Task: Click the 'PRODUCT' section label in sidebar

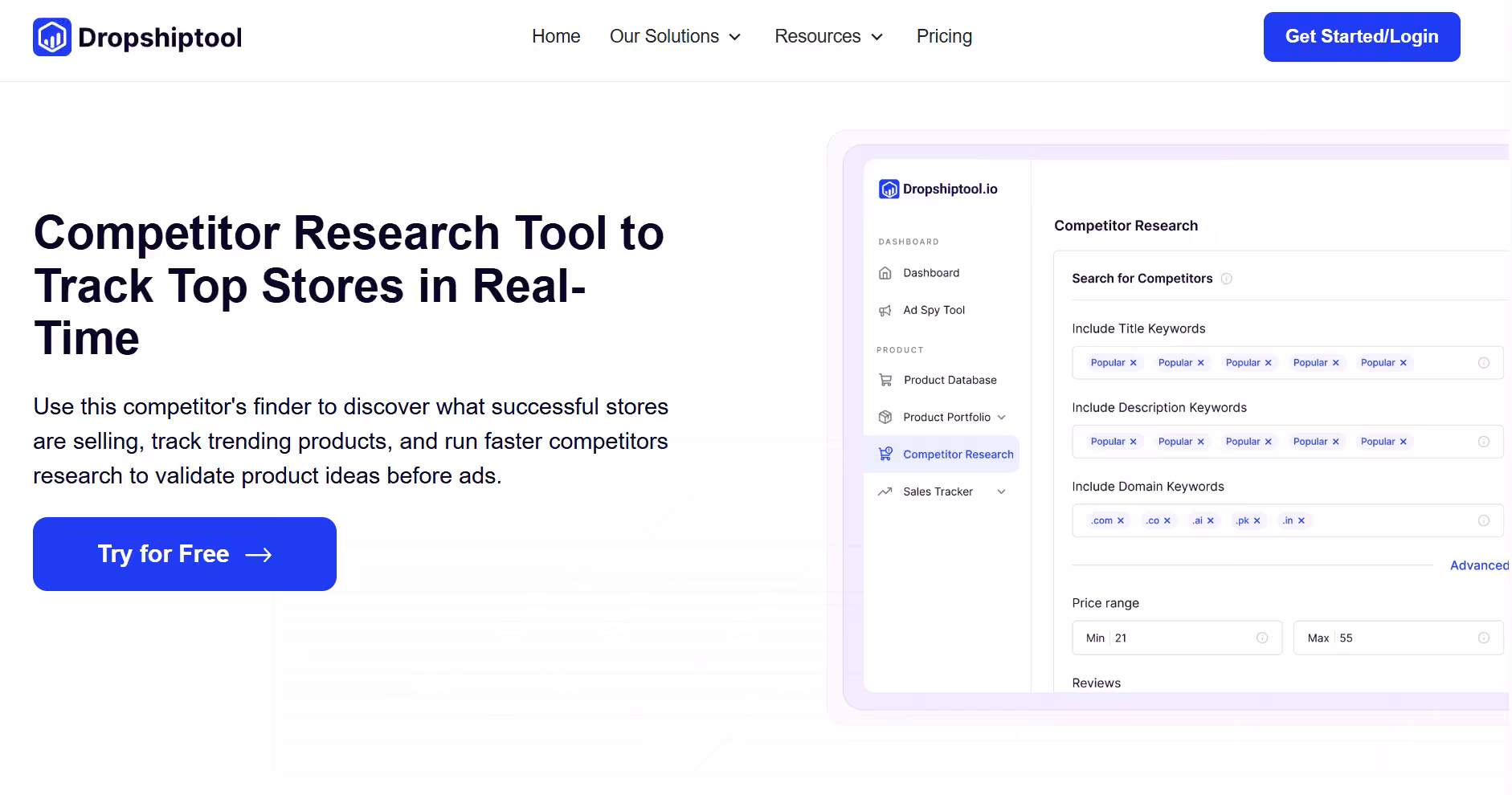Action: coord(900,350)
